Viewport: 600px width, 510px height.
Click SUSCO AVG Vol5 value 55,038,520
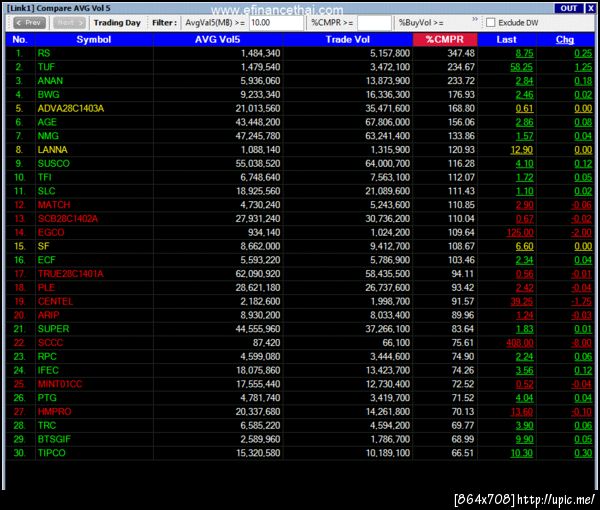point(258,163)
